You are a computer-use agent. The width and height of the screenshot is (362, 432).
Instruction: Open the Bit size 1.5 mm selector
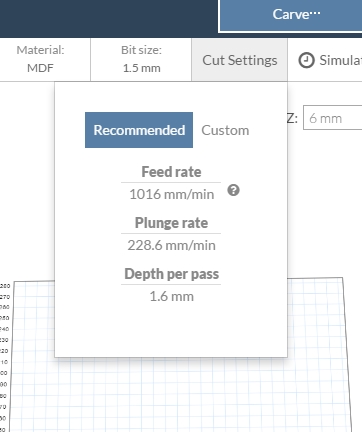click(141, 59)
